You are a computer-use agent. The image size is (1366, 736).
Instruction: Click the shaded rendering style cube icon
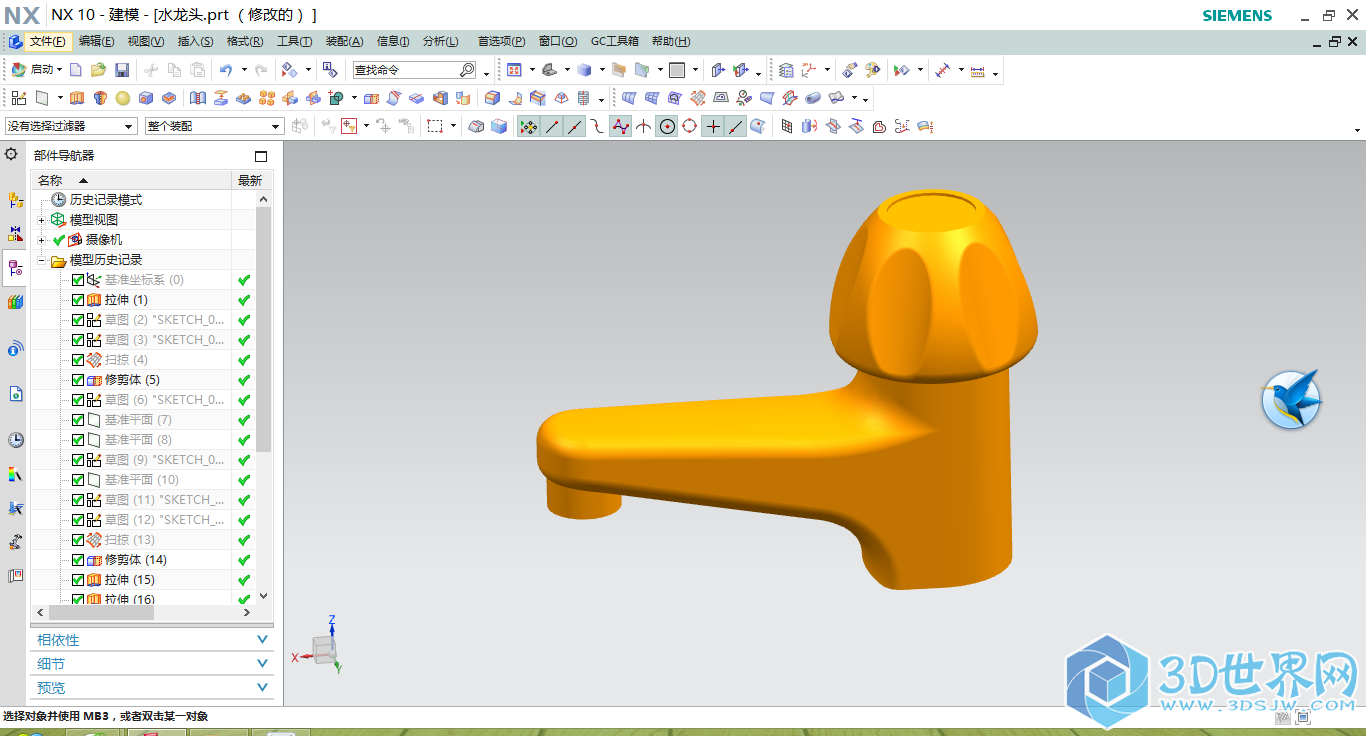coord(585,70)
